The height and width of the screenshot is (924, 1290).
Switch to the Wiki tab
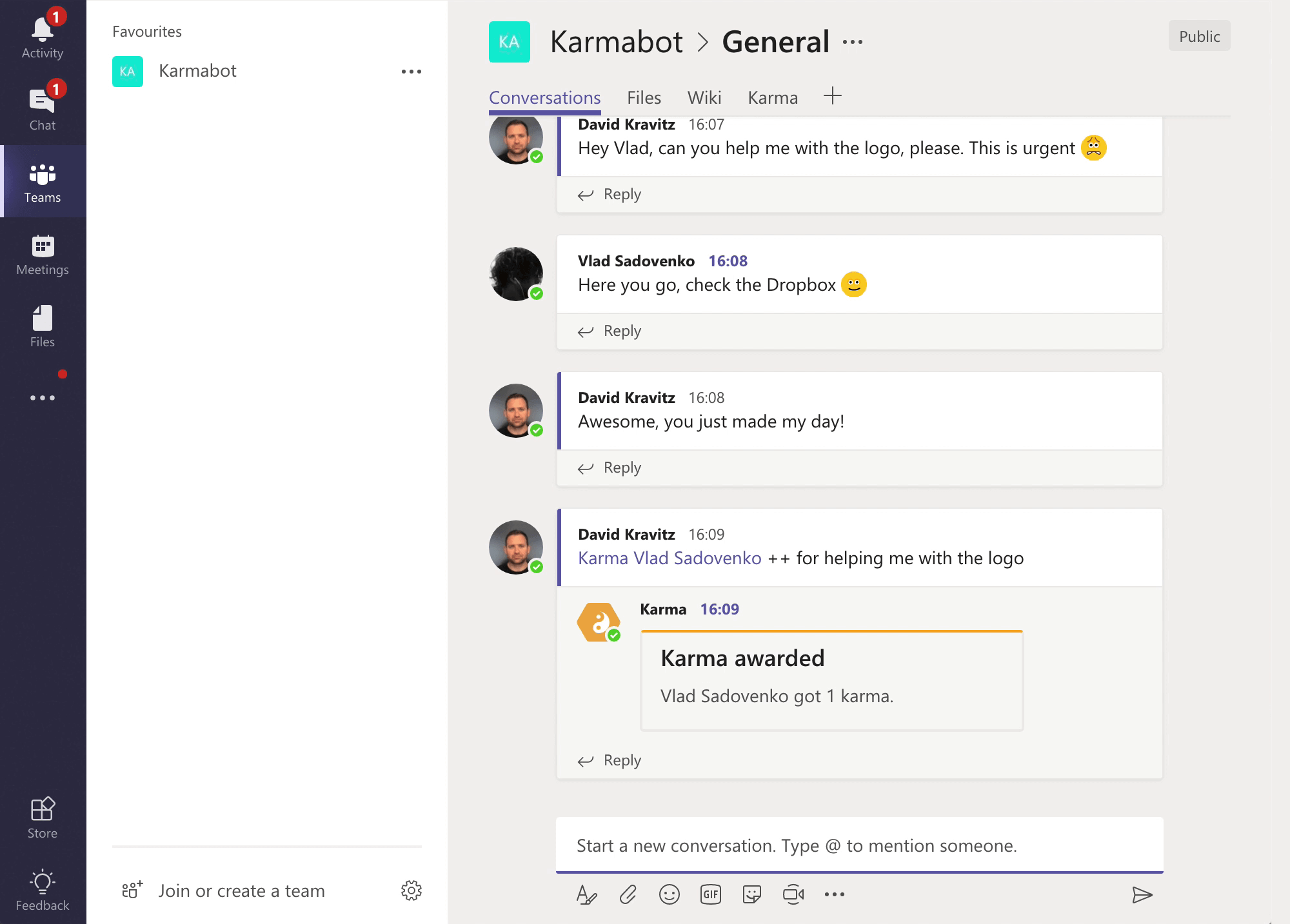pyautogui.click(x=704, y=97)
